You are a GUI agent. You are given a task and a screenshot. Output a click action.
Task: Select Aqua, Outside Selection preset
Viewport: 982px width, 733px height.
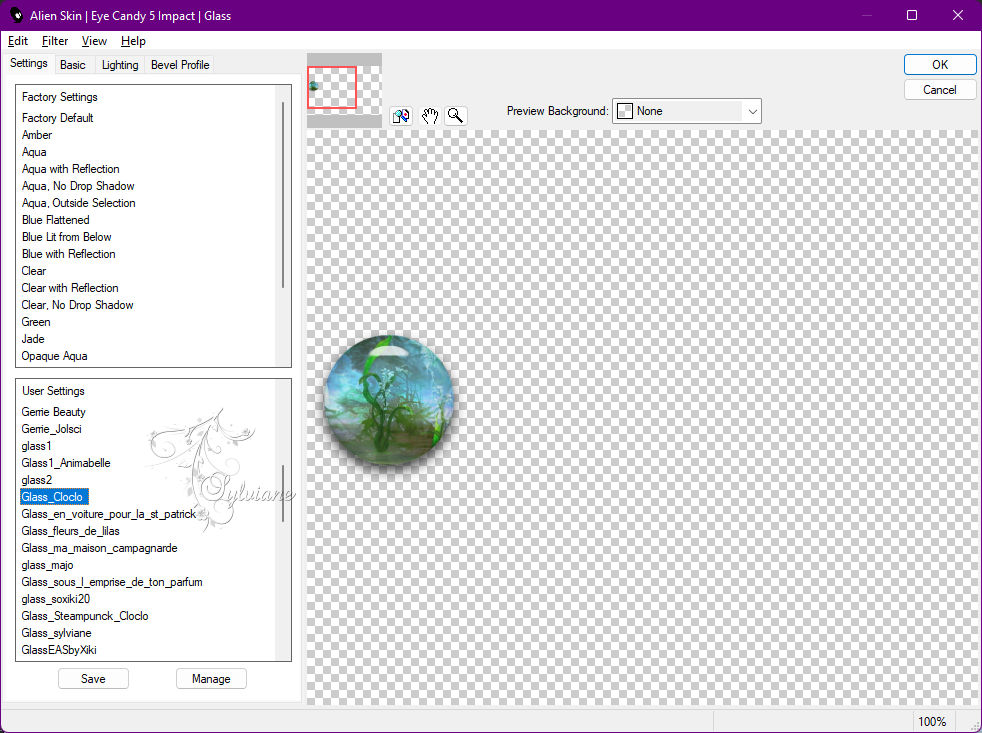[78, 202]
